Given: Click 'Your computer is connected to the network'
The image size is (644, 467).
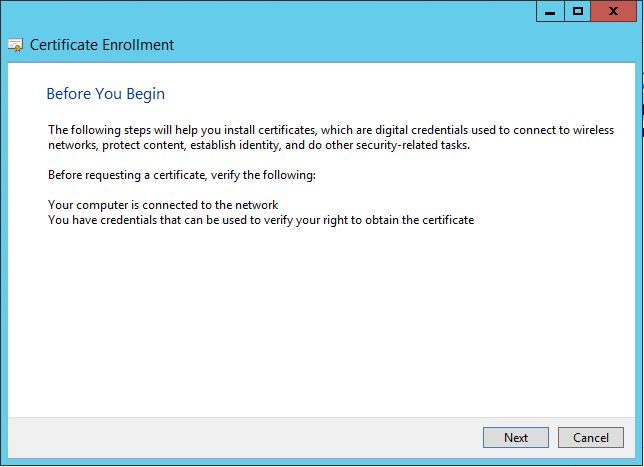Looking at the screenshot, I should pos(163,205).
